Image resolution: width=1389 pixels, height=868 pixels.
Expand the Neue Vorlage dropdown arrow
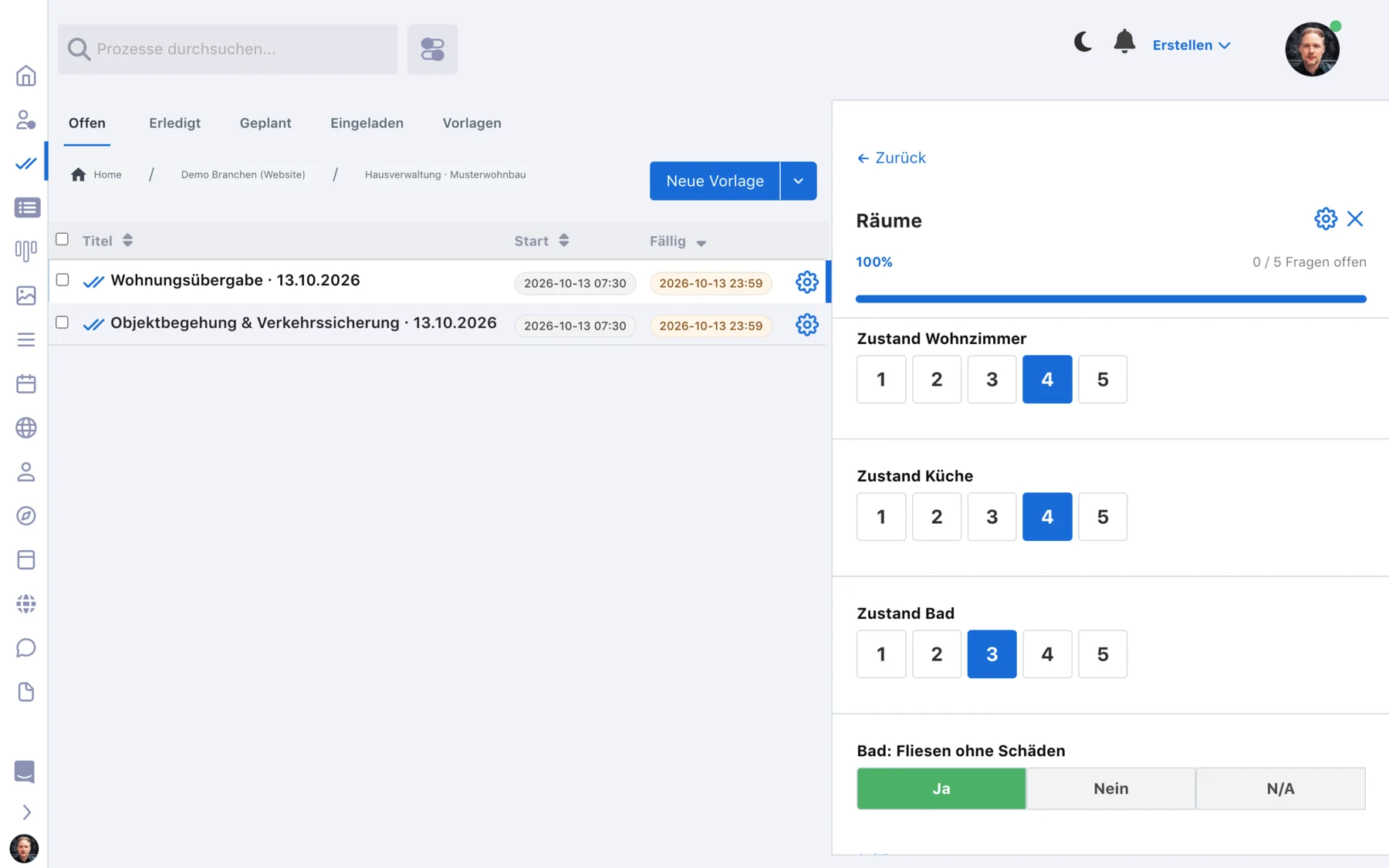coord(799,181)
